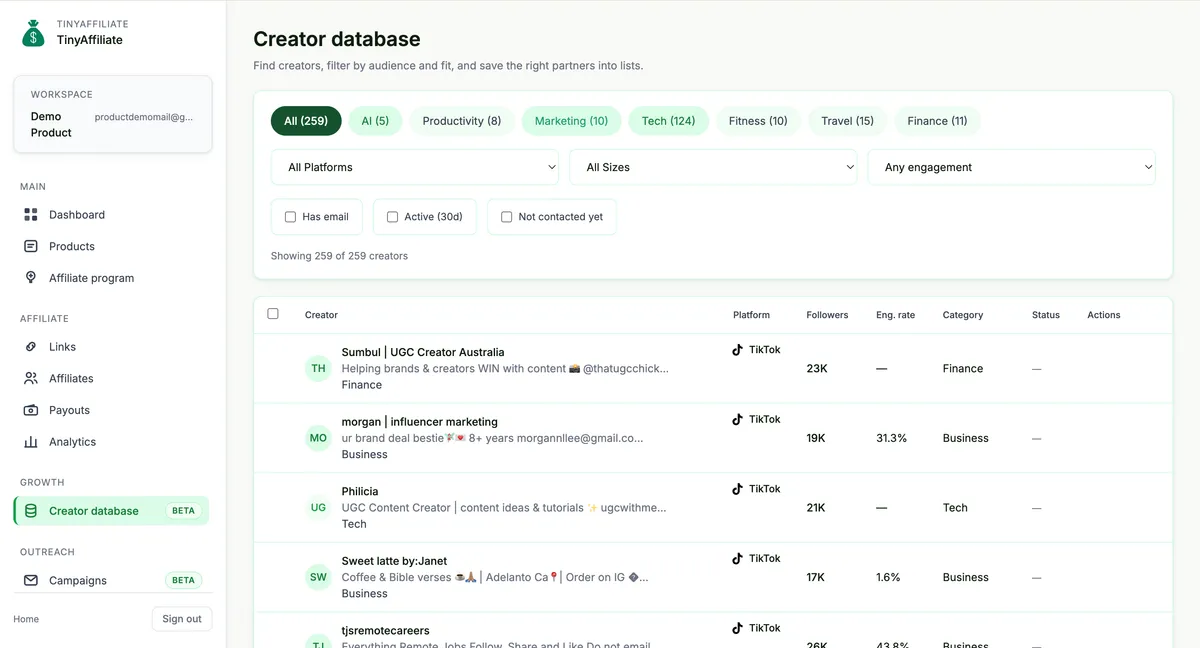Click the Sign out button
This screenshot has height=648, width=1200.
point(182,619)
